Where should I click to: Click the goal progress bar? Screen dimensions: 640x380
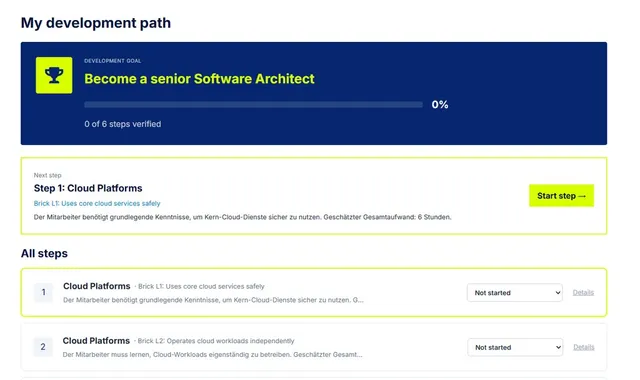pyautogui.click(x=253, y=105)
